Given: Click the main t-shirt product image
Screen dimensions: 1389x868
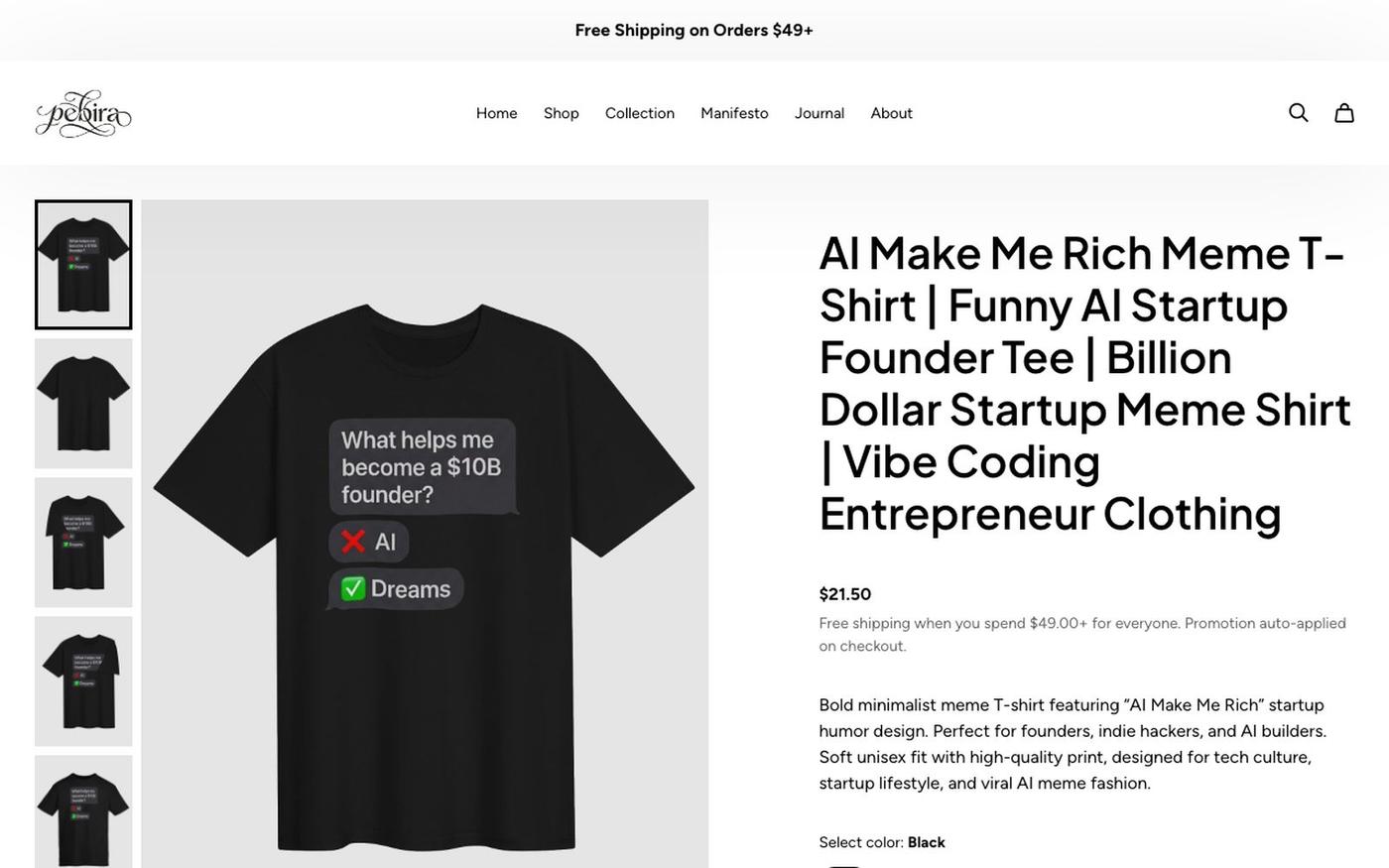Looking at the screenshot, I should point(425,534).
